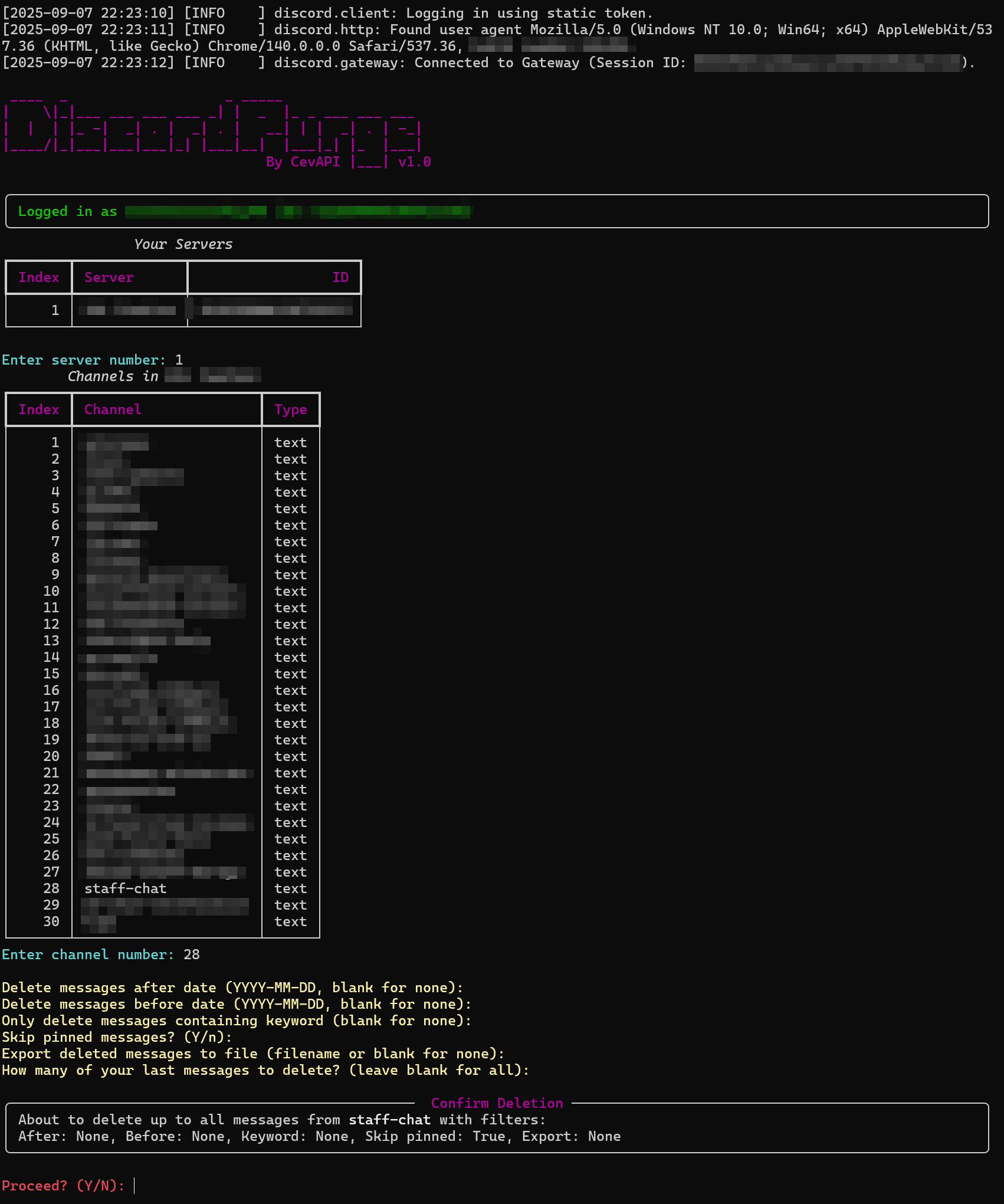The image size is (1004, 1204).
Task: Click index 30 in channel table
Action: pyautogui.click(x=51, y=921)
